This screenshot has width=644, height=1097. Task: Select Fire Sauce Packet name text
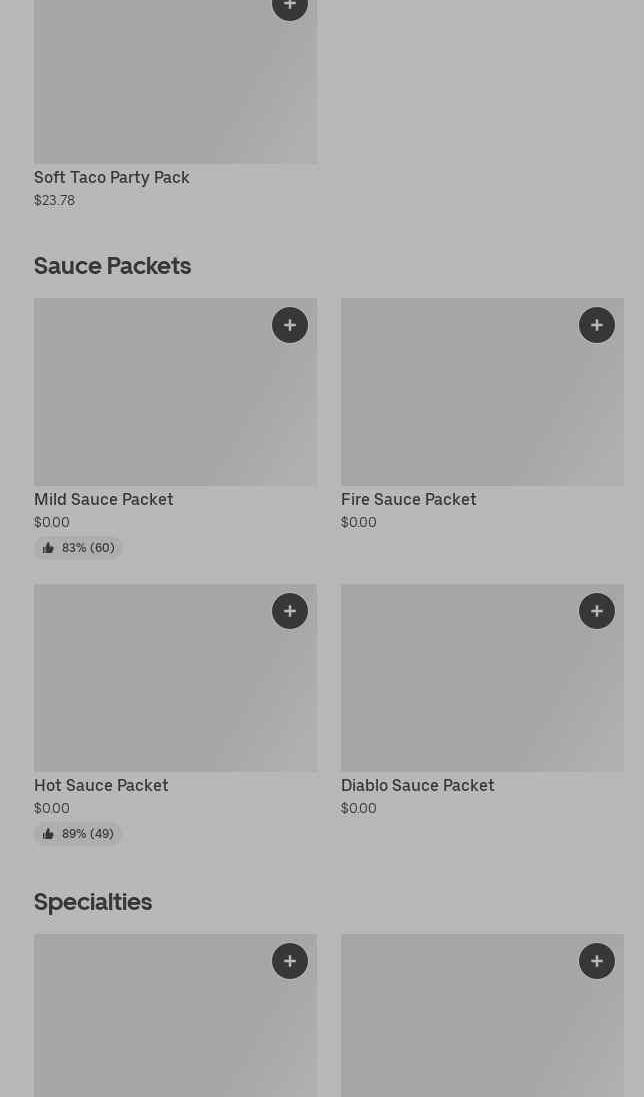[x=408, y=499]
